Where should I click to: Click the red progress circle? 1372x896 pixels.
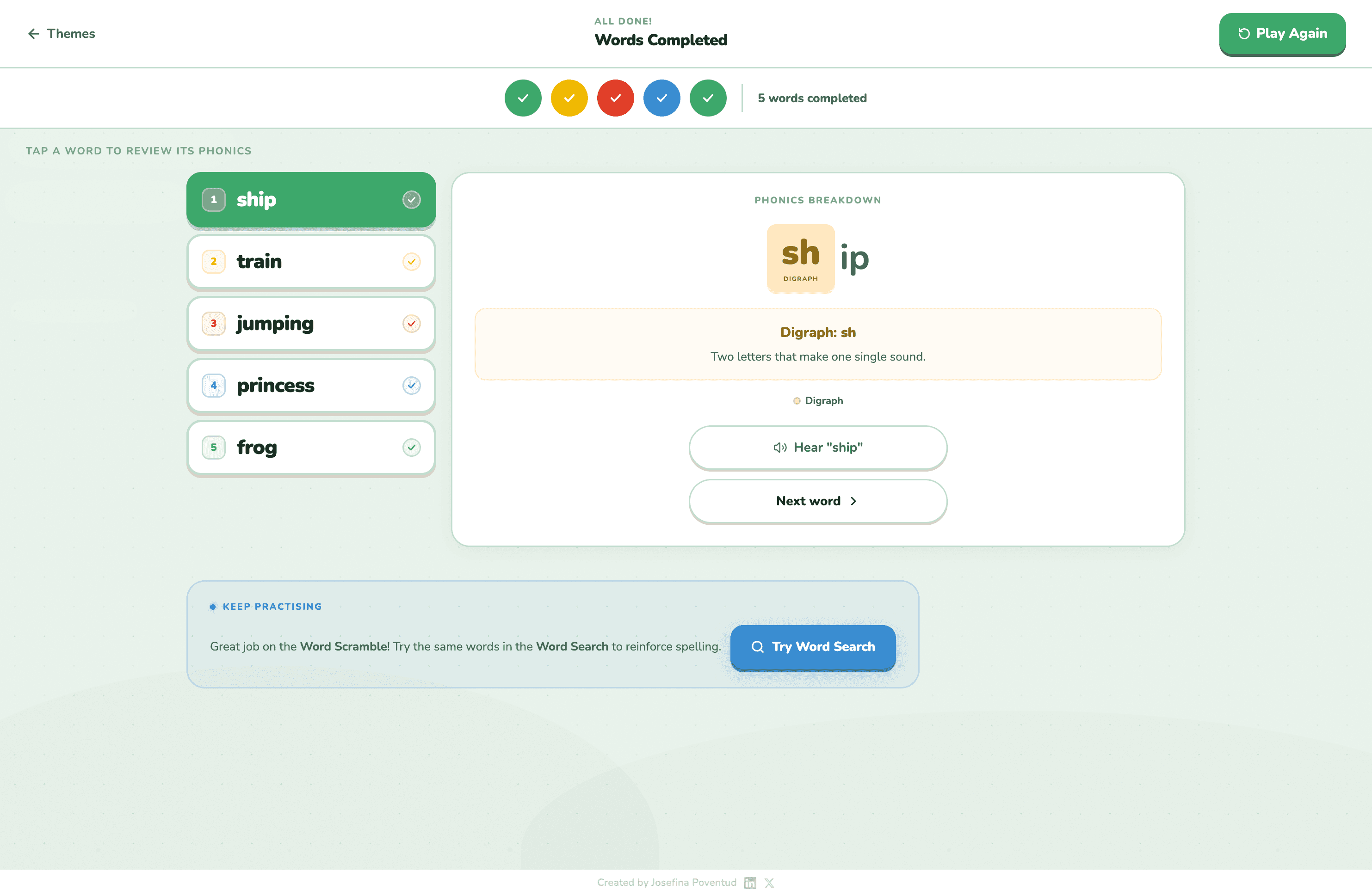tap(615, 98)
